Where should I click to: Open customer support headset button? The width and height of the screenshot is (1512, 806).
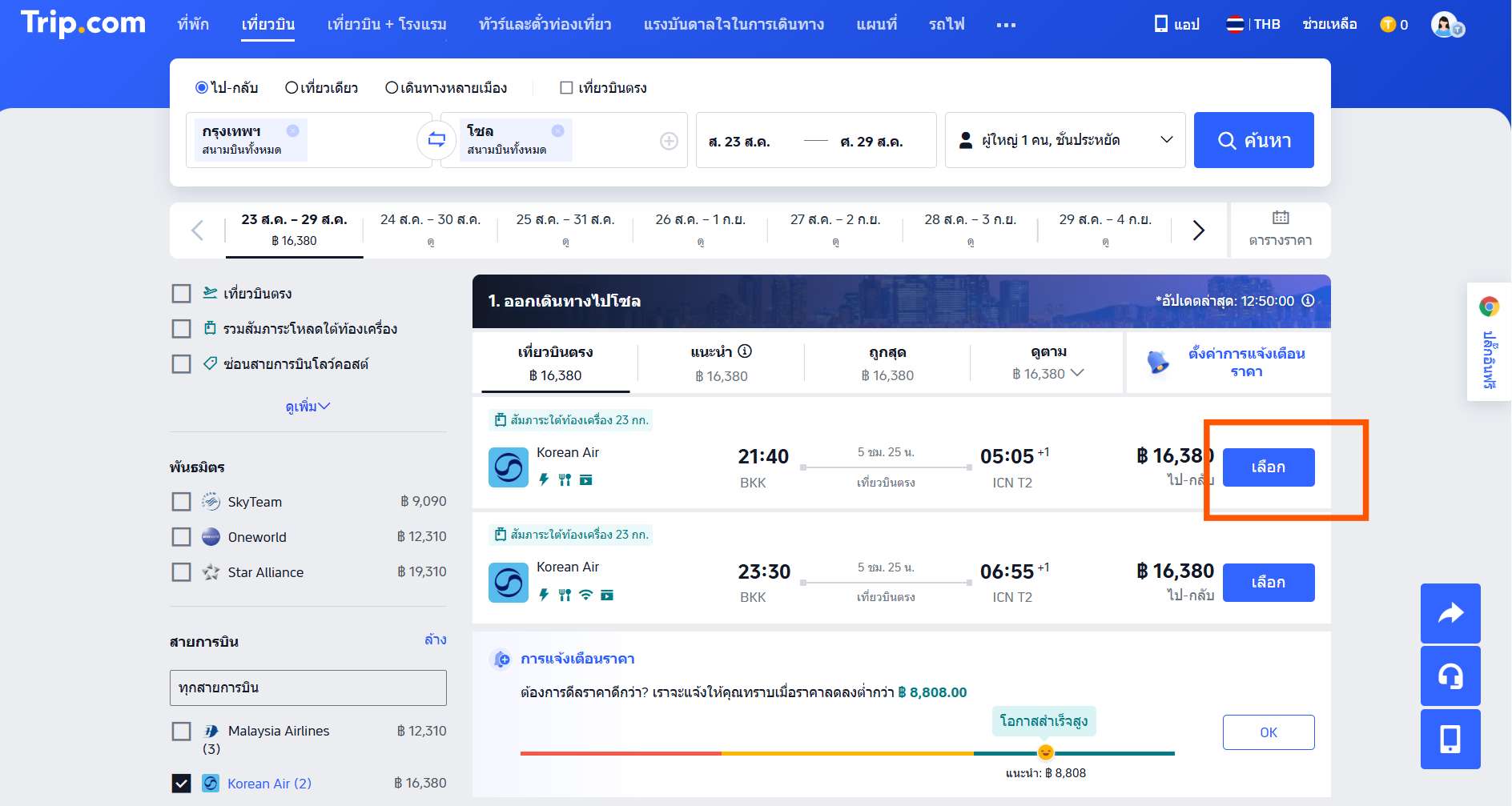click(1450, 676)
